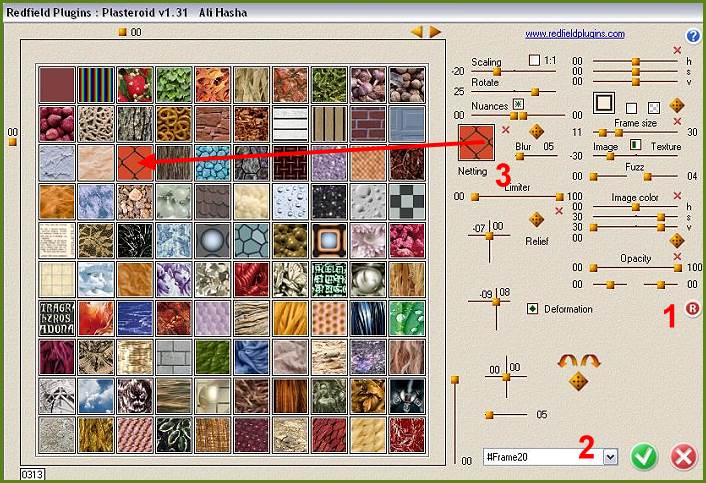Visit the www.redfieldplugins.com link
The width and height of the screenshot is (706, 483).
point(575,34)
